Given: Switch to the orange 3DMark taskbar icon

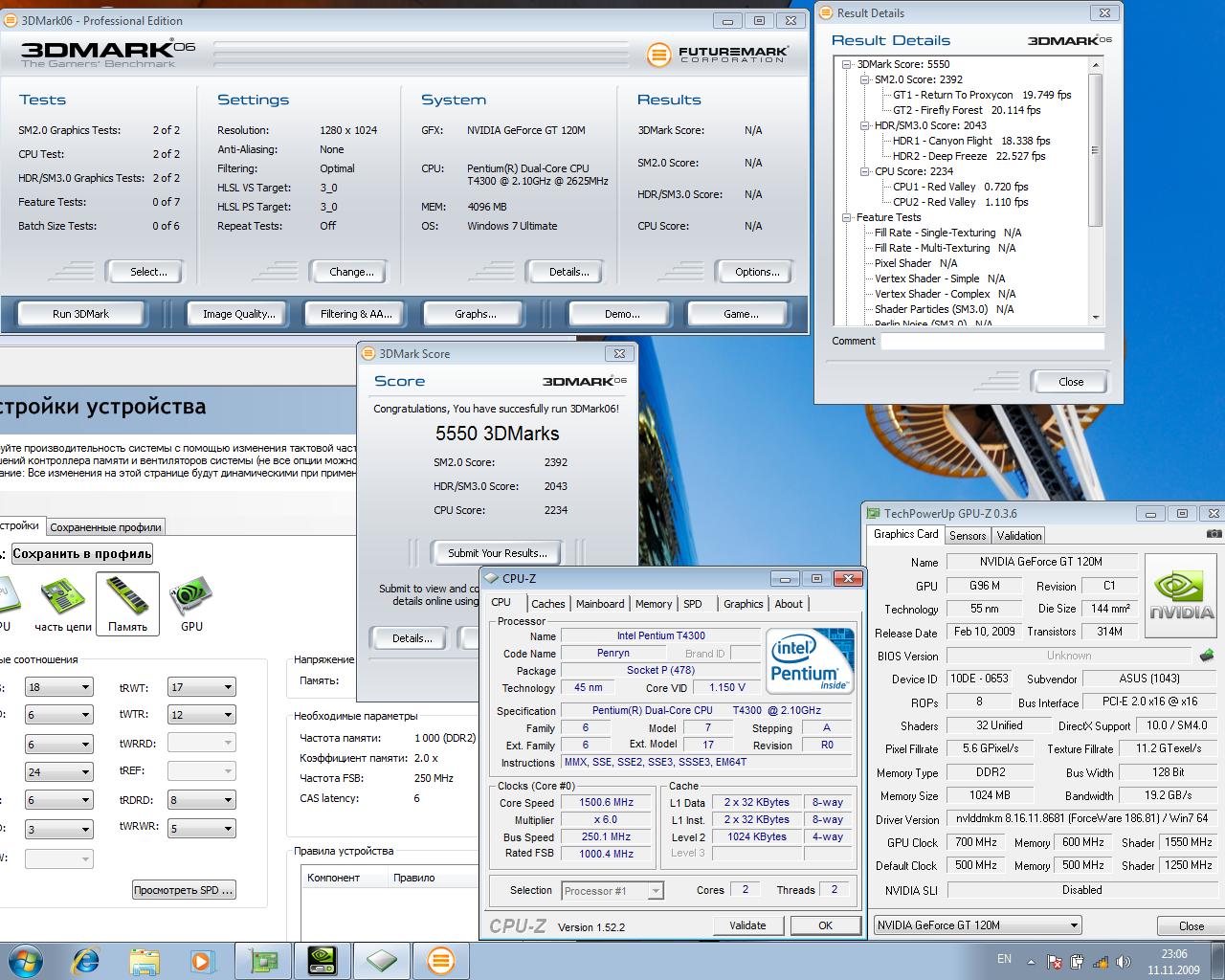Looking at the screenshot, I should click(x=440, y=960).
